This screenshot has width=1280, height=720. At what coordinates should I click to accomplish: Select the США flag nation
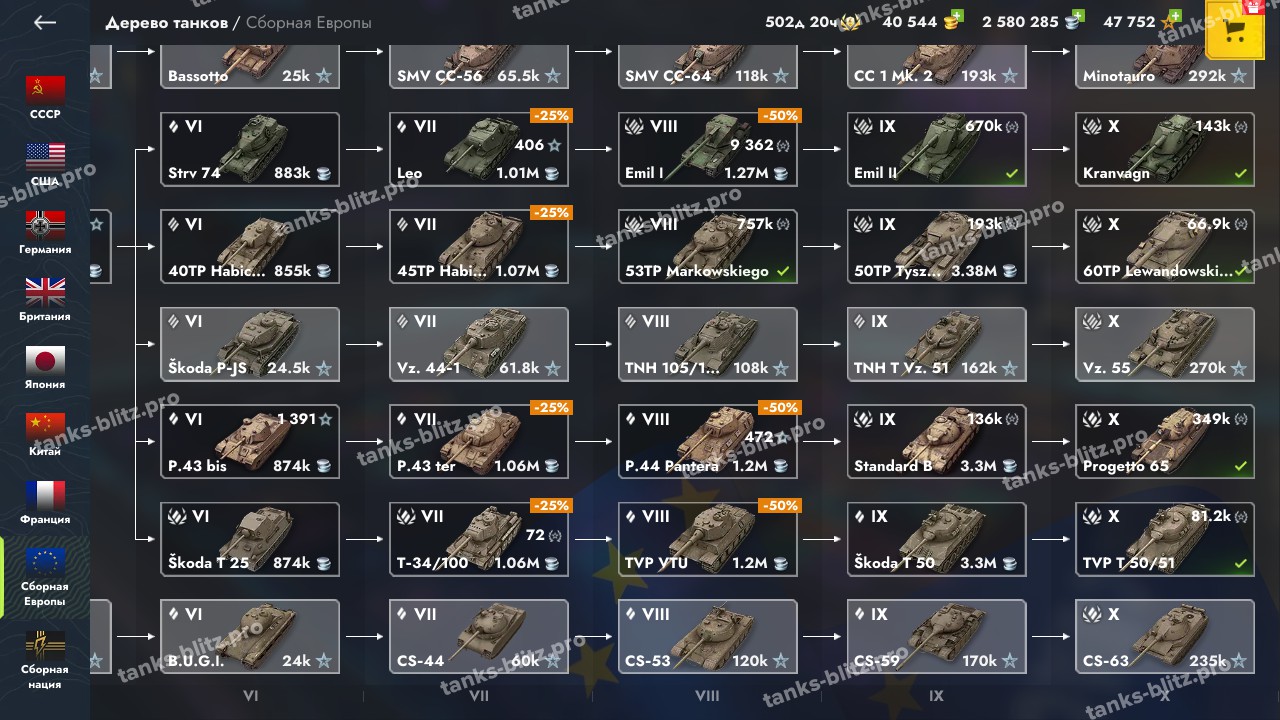coord(45,165)
